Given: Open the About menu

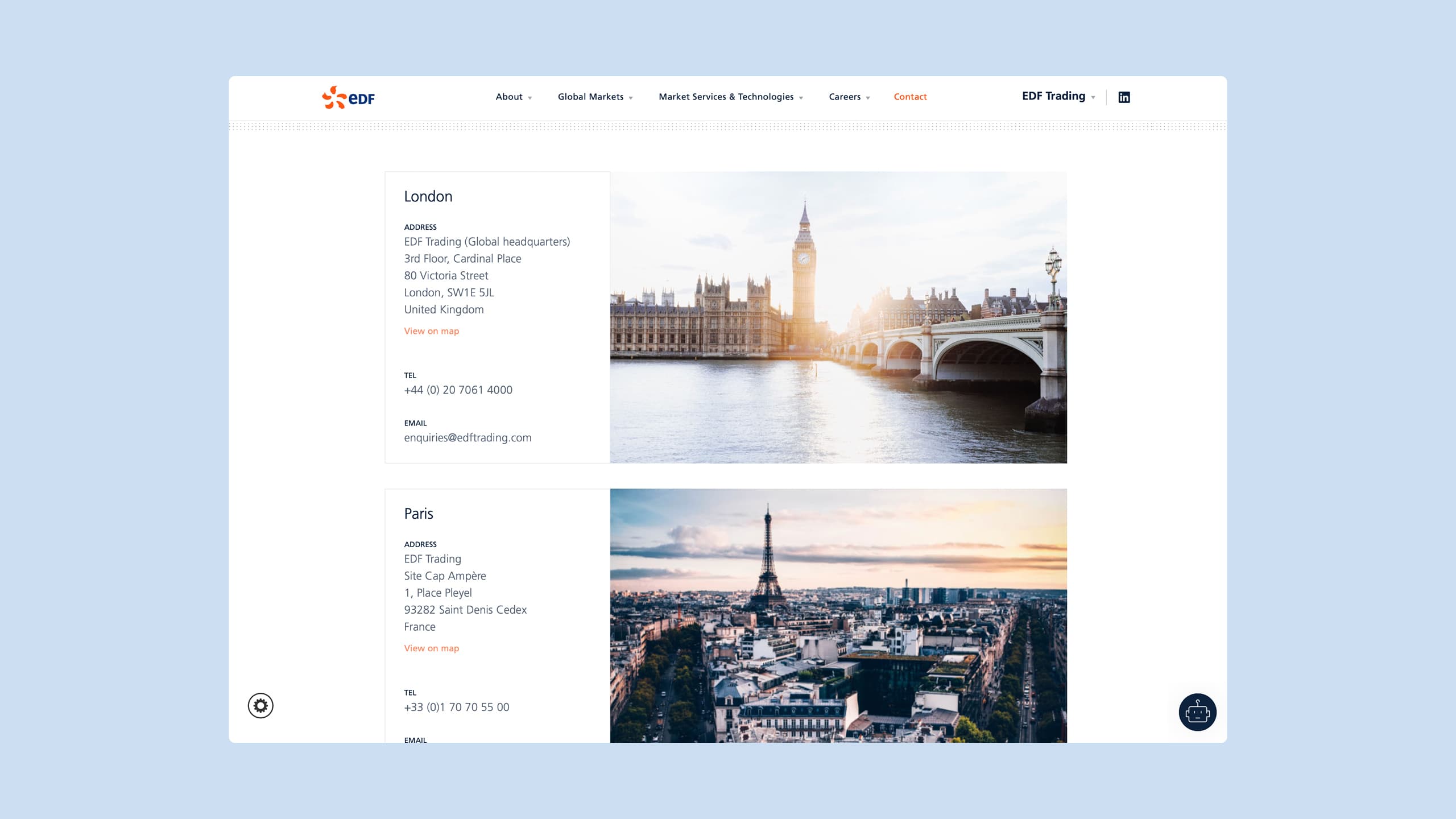Looking at the screenshot, I should [509, 97].
